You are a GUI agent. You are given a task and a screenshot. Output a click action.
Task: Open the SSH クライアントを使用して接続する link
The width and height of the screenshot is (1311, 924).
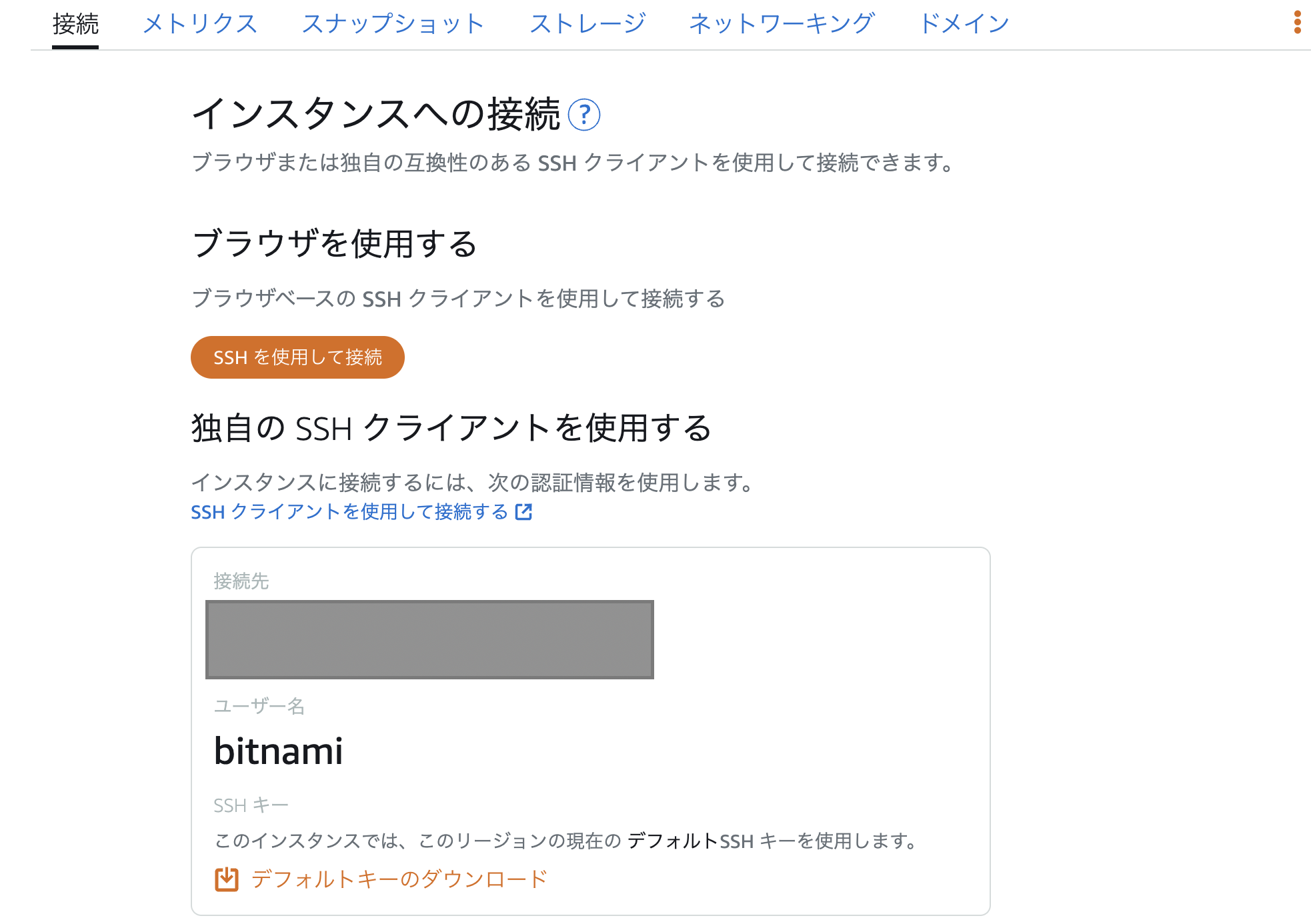[x=348, y=512]
